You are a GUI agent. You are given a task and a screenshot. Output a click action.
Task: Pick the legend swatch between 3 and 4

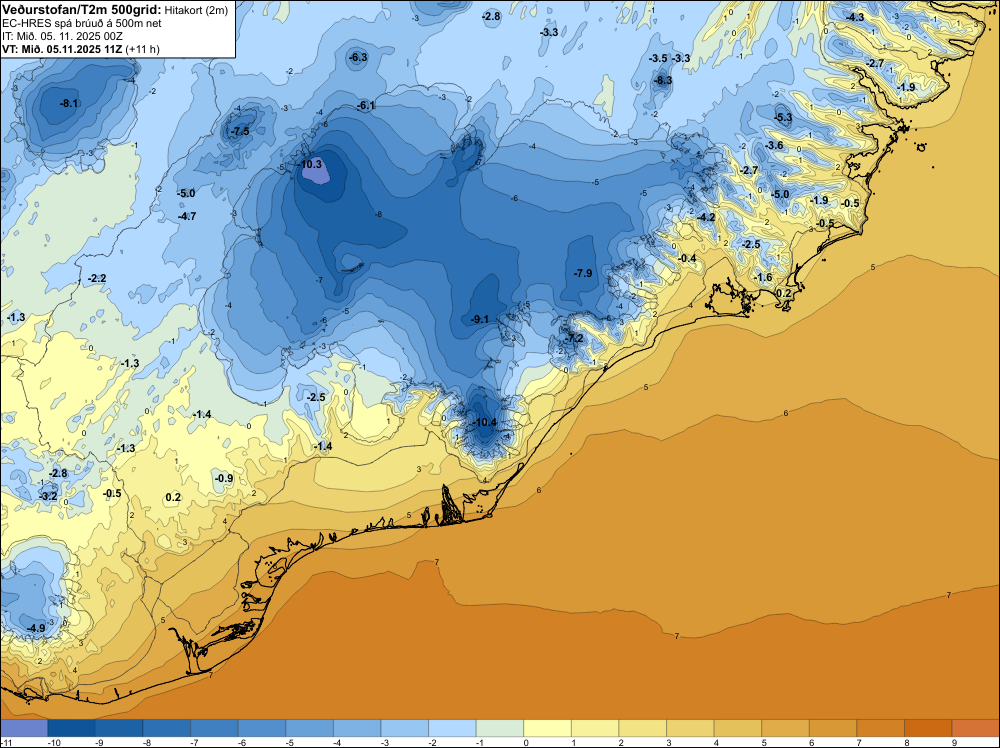click(691, 728)
